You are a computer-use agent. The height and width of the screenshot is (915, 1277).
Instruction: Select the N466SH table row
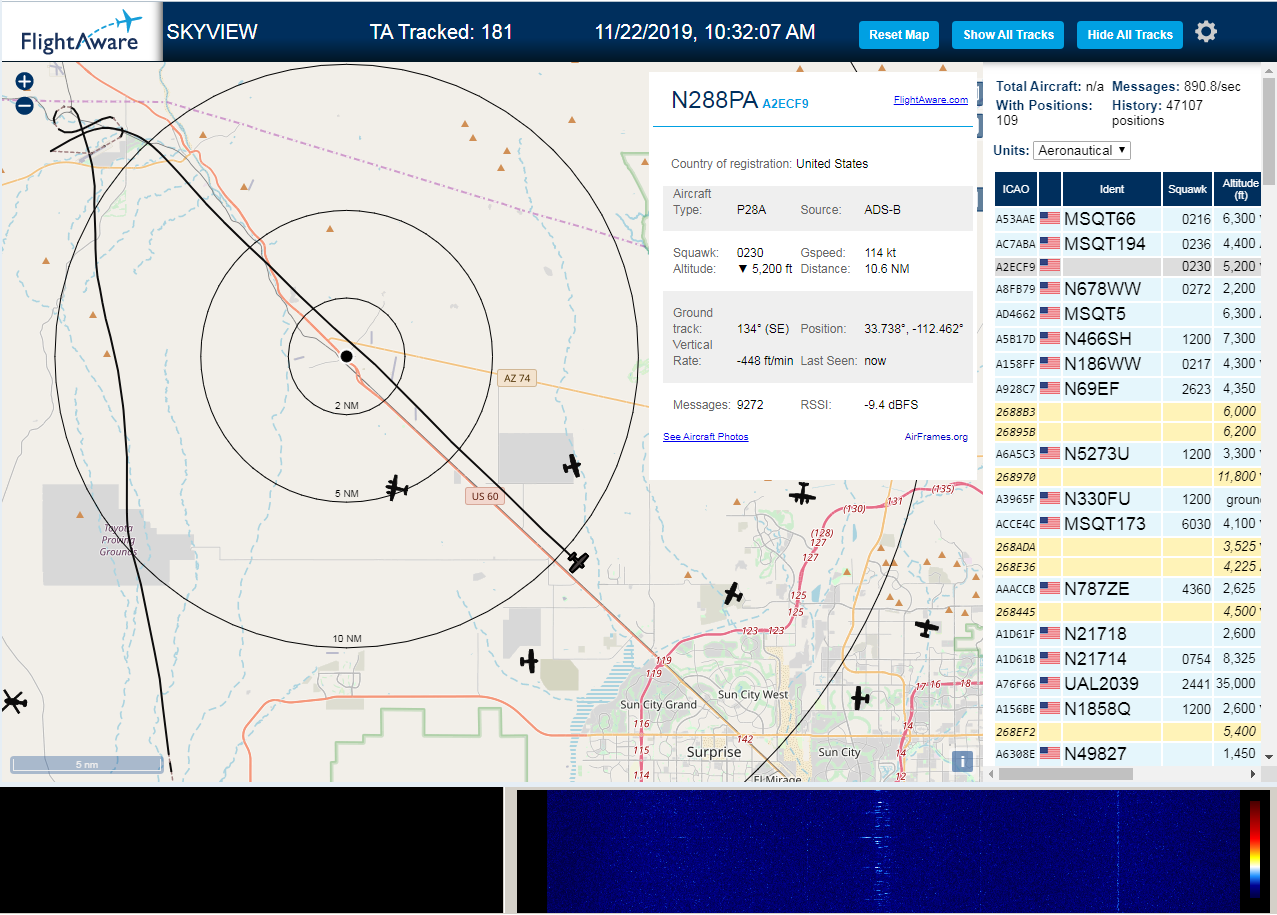coord(1128,339)
